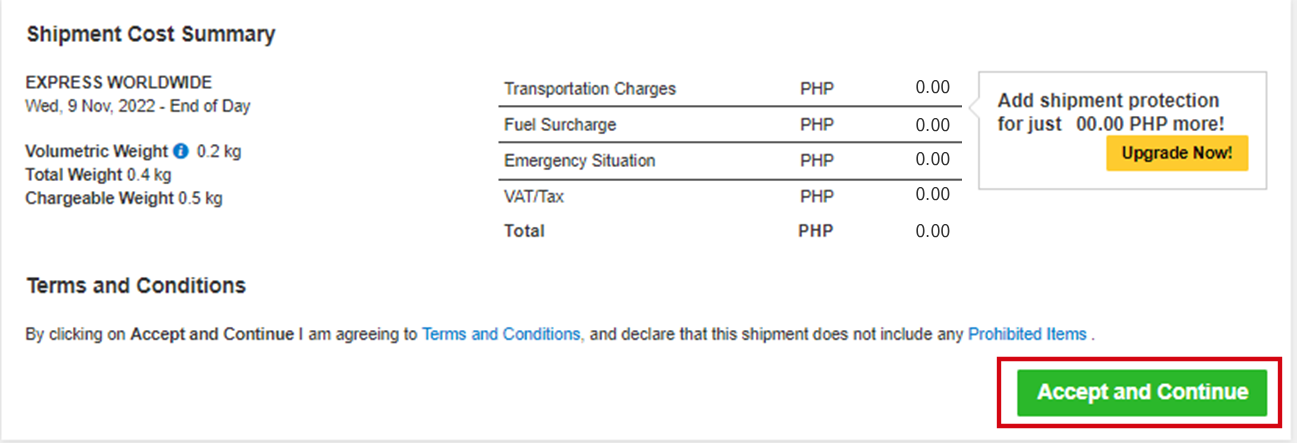Select the Fuel Surcharge row label

click(x=560, y=125)
